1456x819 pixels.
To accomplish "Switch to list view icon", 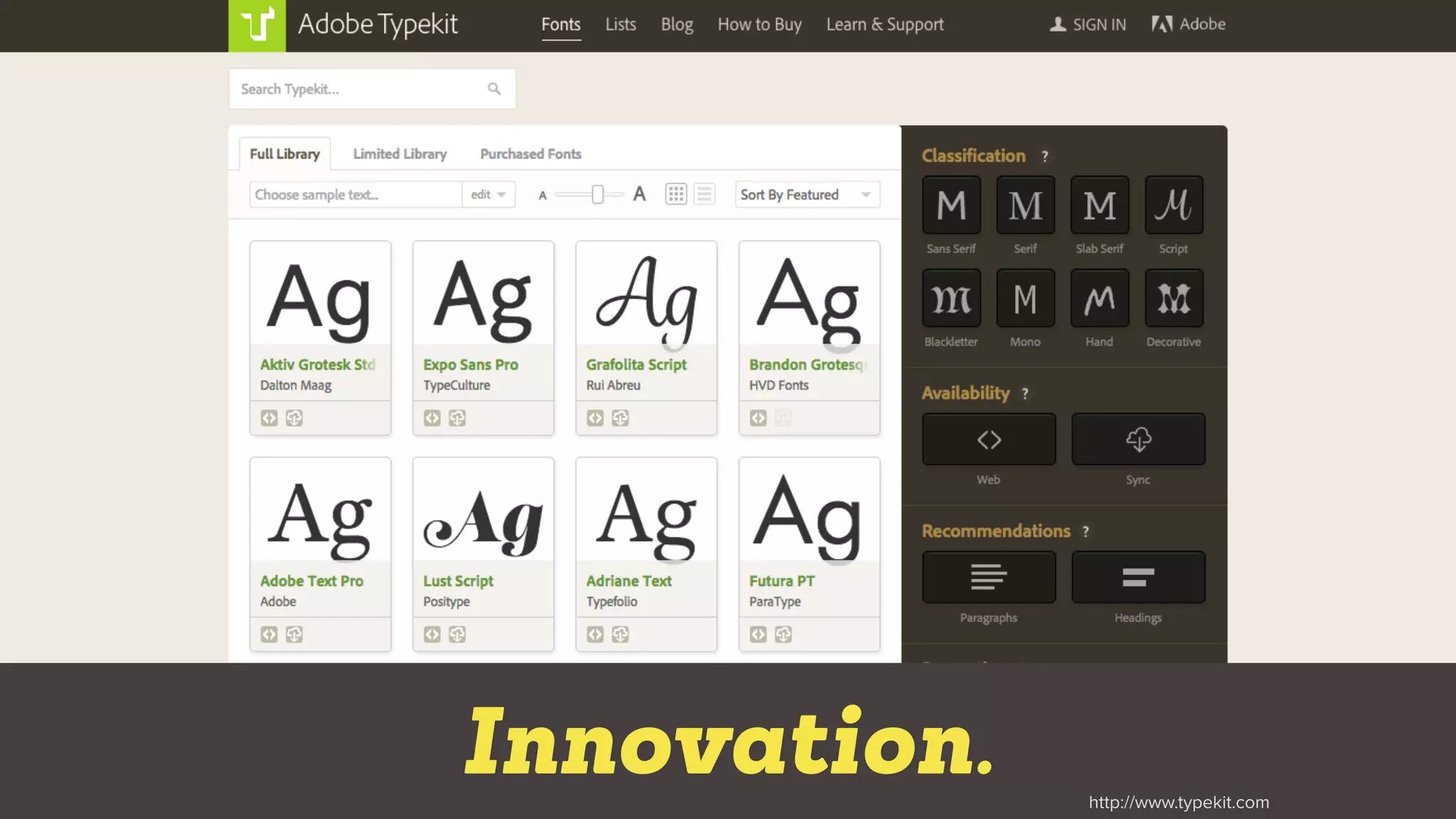I will point(705,194).
